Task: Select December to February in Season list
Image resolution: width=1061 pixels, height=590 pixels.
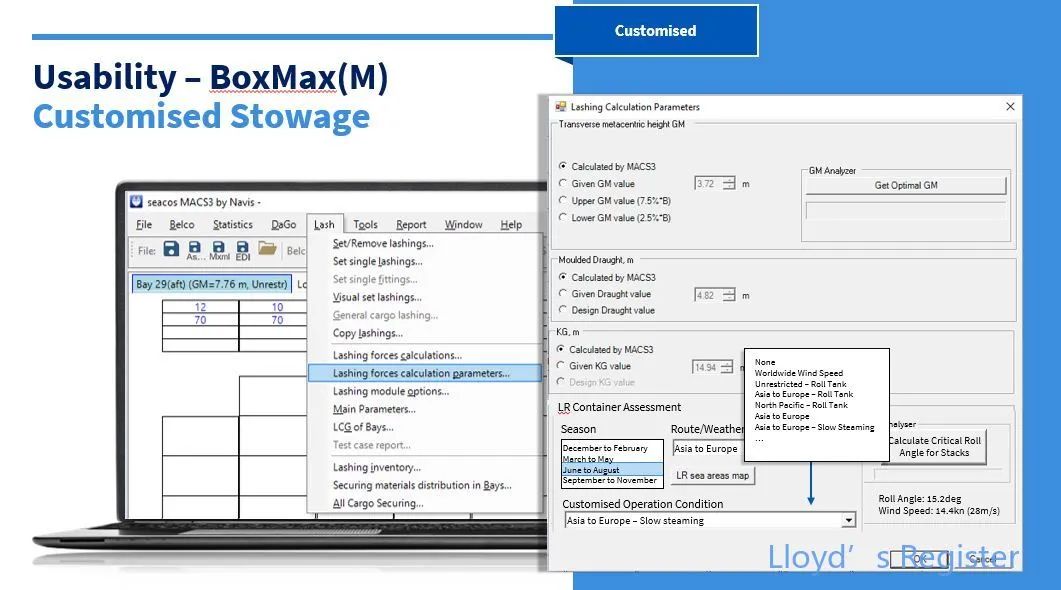Action: coord(612,448)
